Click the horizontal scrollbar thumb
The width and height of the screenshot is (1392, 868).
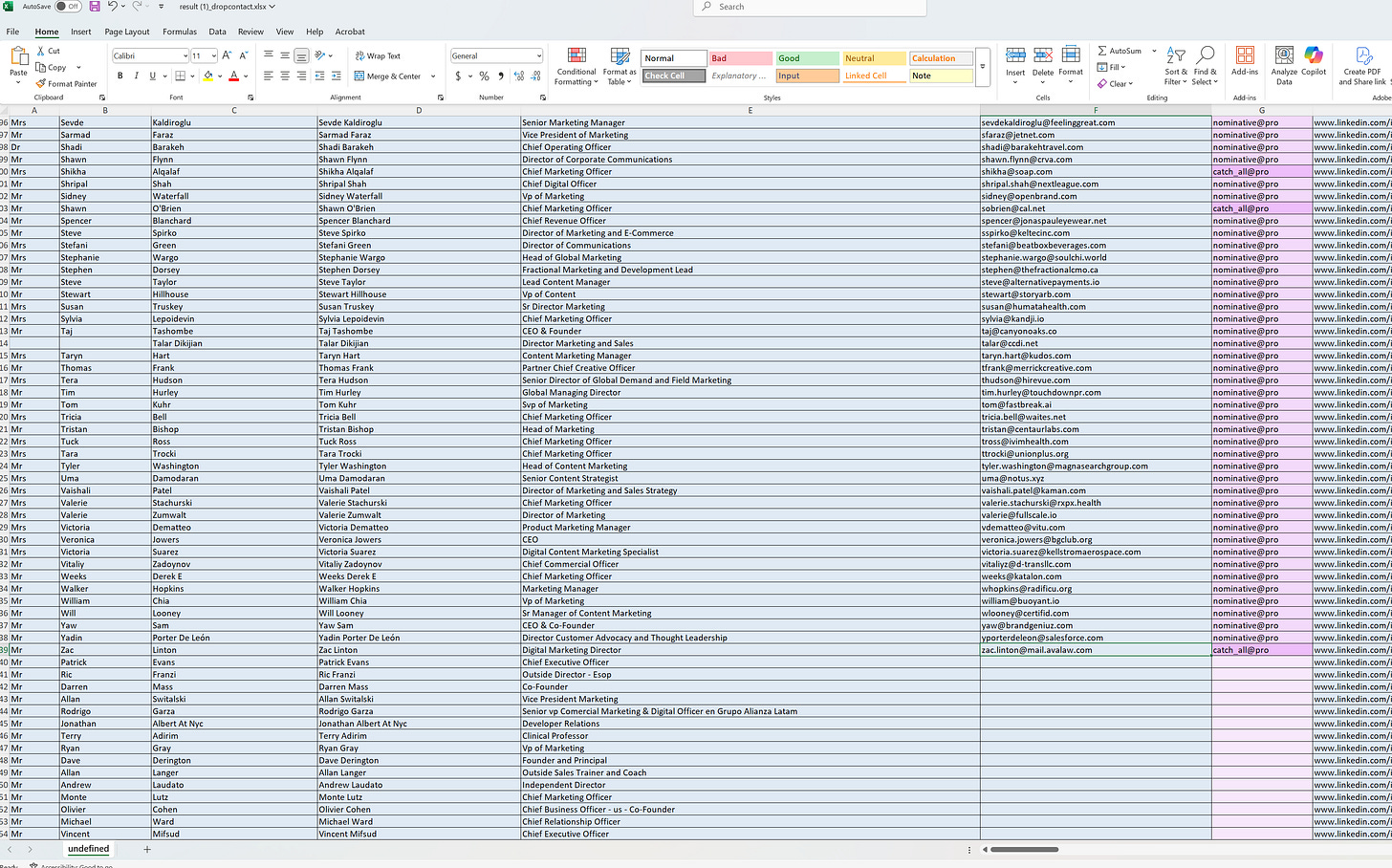(1024, 849)
